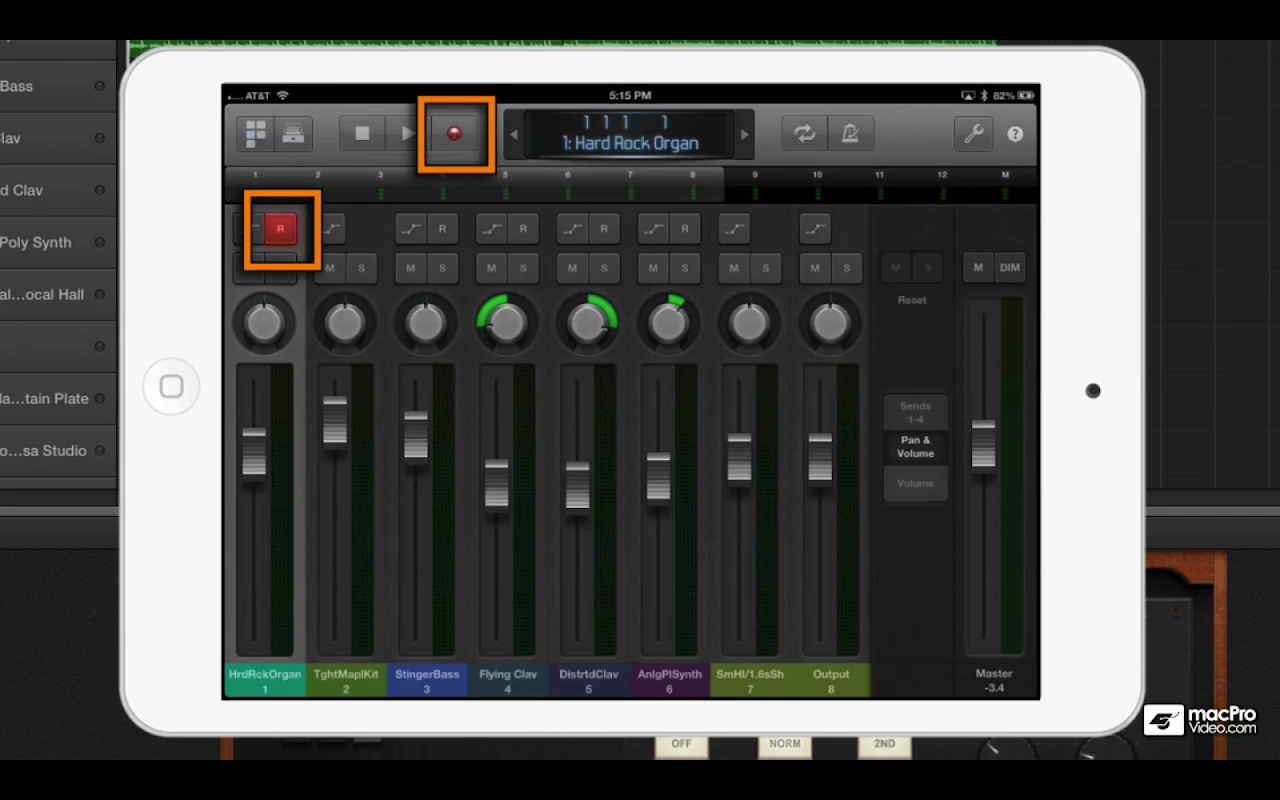Viewport: 1280px width, 800px height.
Task: Open automation mode on SmHl/1.6sSh channel
Action: (734, 229)
